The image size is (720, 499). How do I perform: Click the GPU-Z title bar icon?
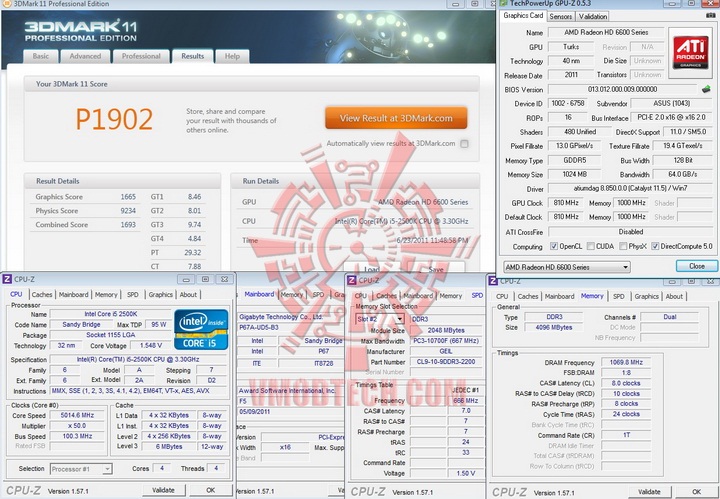(x=504, y=3)
